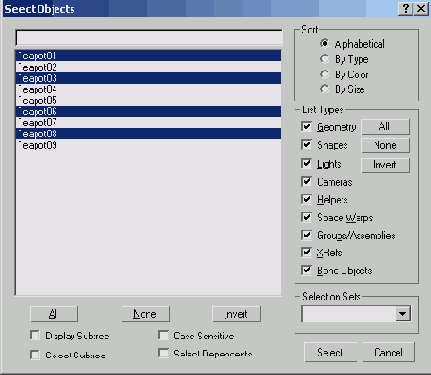Click Teapot09 list entry
This screenshot has width=431, height=375.
coord(148,145)
